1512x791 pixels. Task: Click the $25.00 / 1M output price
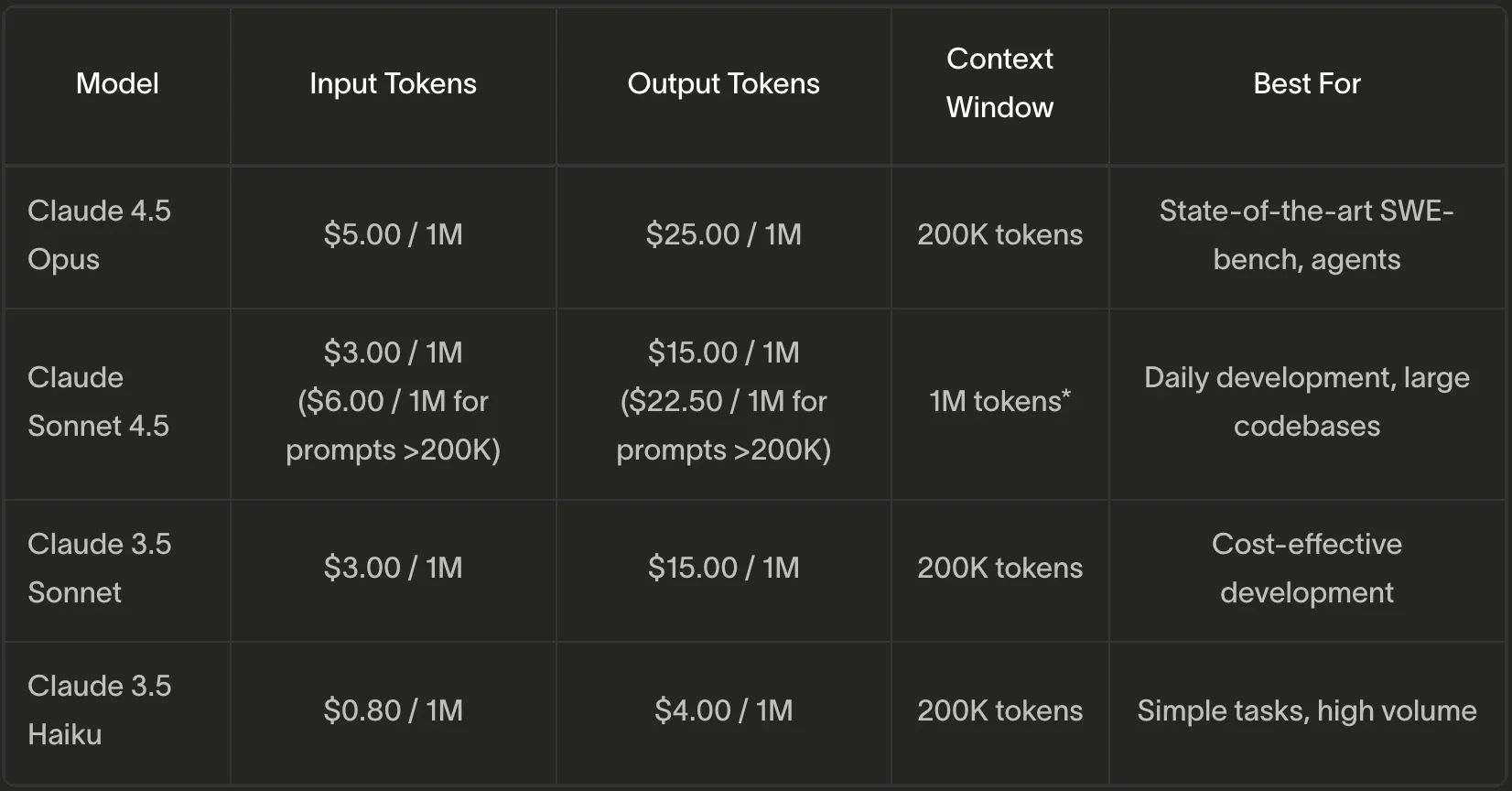coord(723,235)
